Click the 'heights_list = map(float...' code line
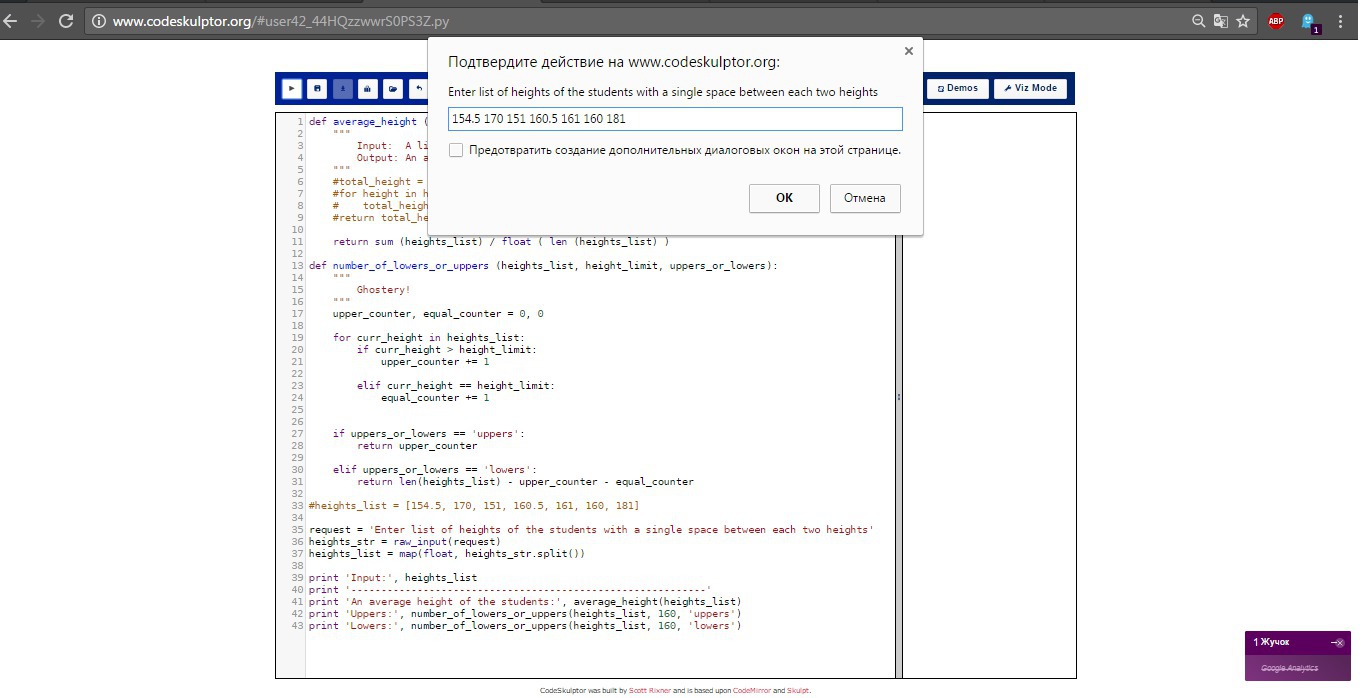1366x698 pixels. (x=447, y=554)
